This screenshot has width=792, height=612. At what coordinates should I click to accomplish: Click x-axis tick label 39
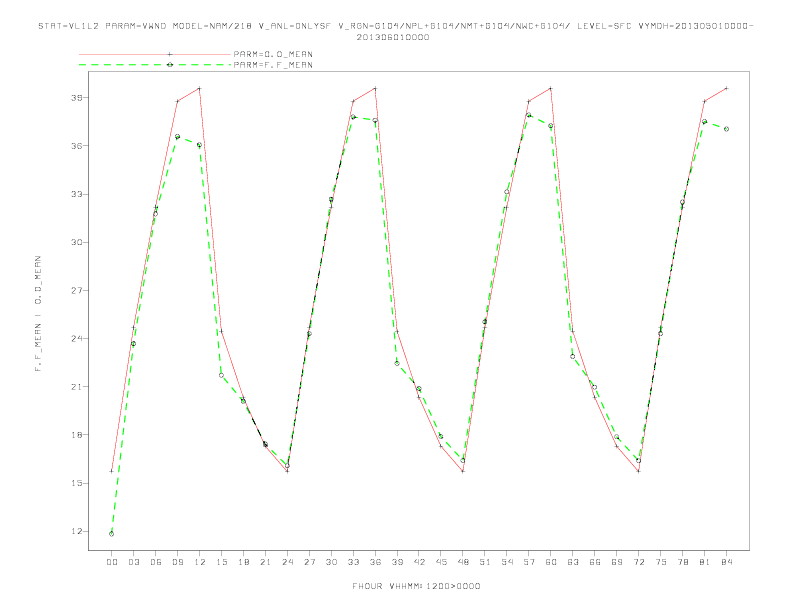tap(397, 562)
